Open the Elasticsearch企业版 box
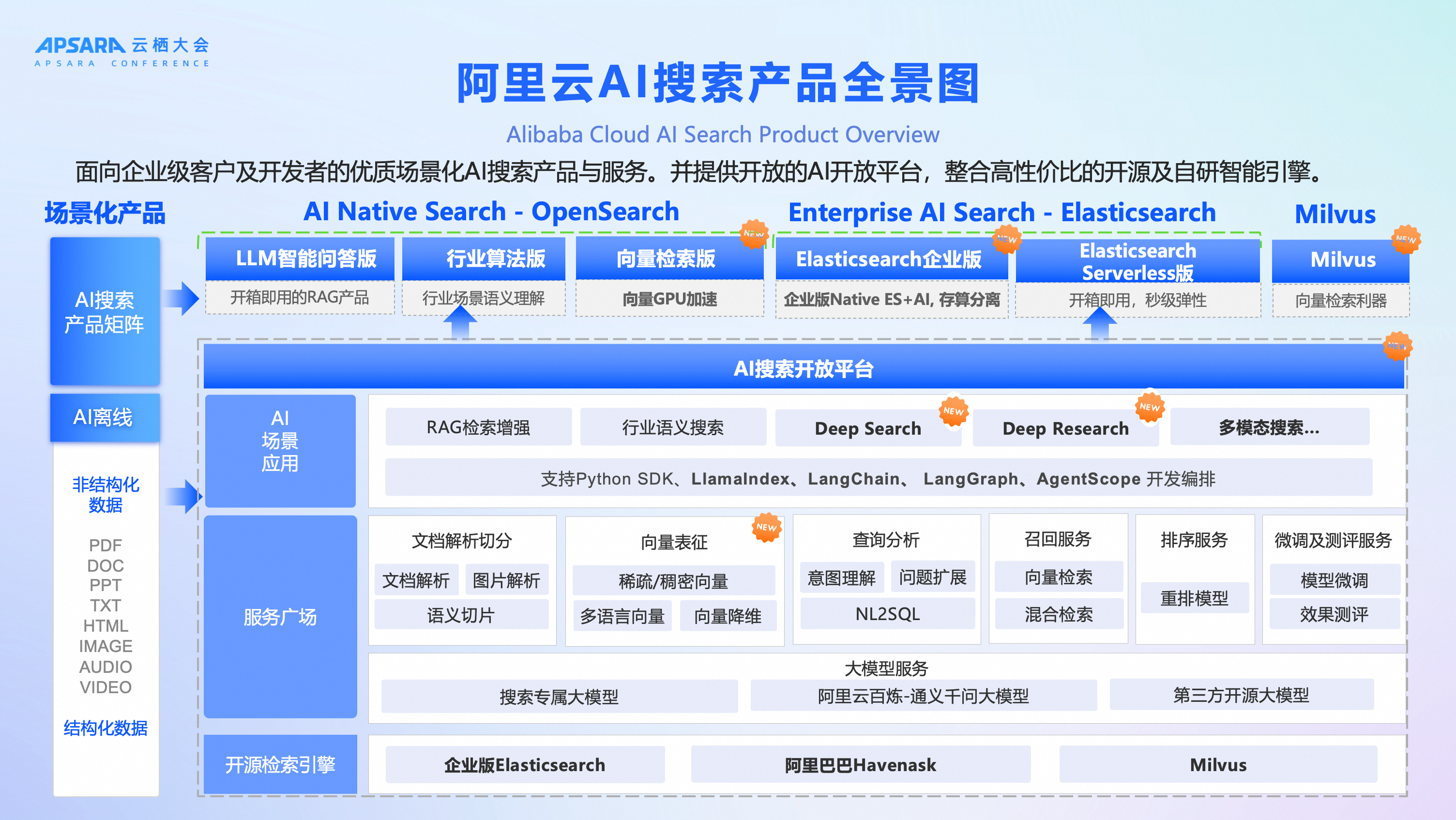The width and height of the screenshot is (1456, 820). tap(891, 259)
